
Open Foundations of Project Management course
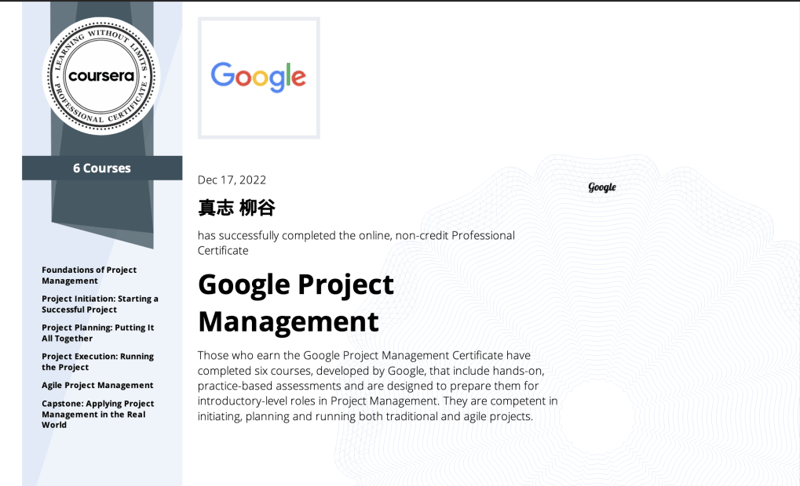coord(89,275)
